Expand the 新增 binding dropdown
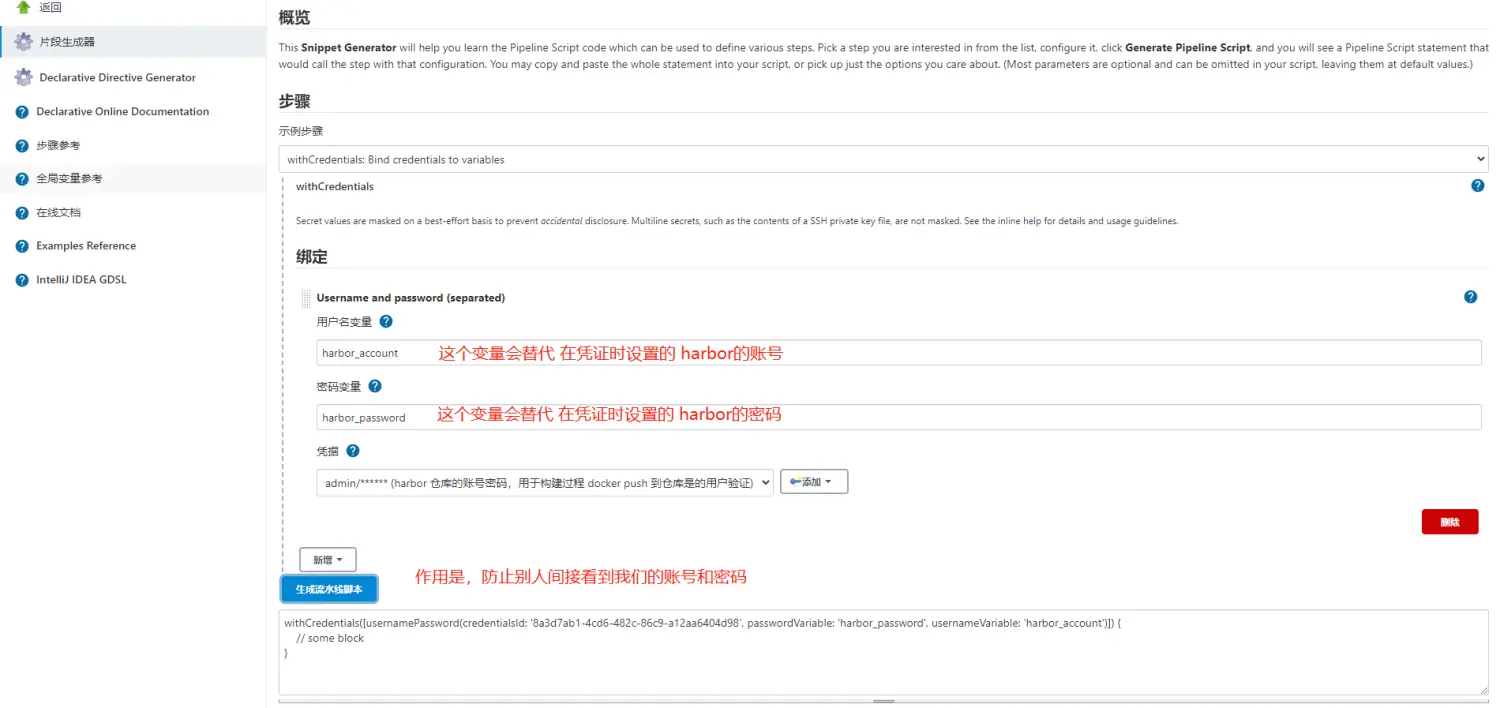1500x708 pixels. [327, 560]
